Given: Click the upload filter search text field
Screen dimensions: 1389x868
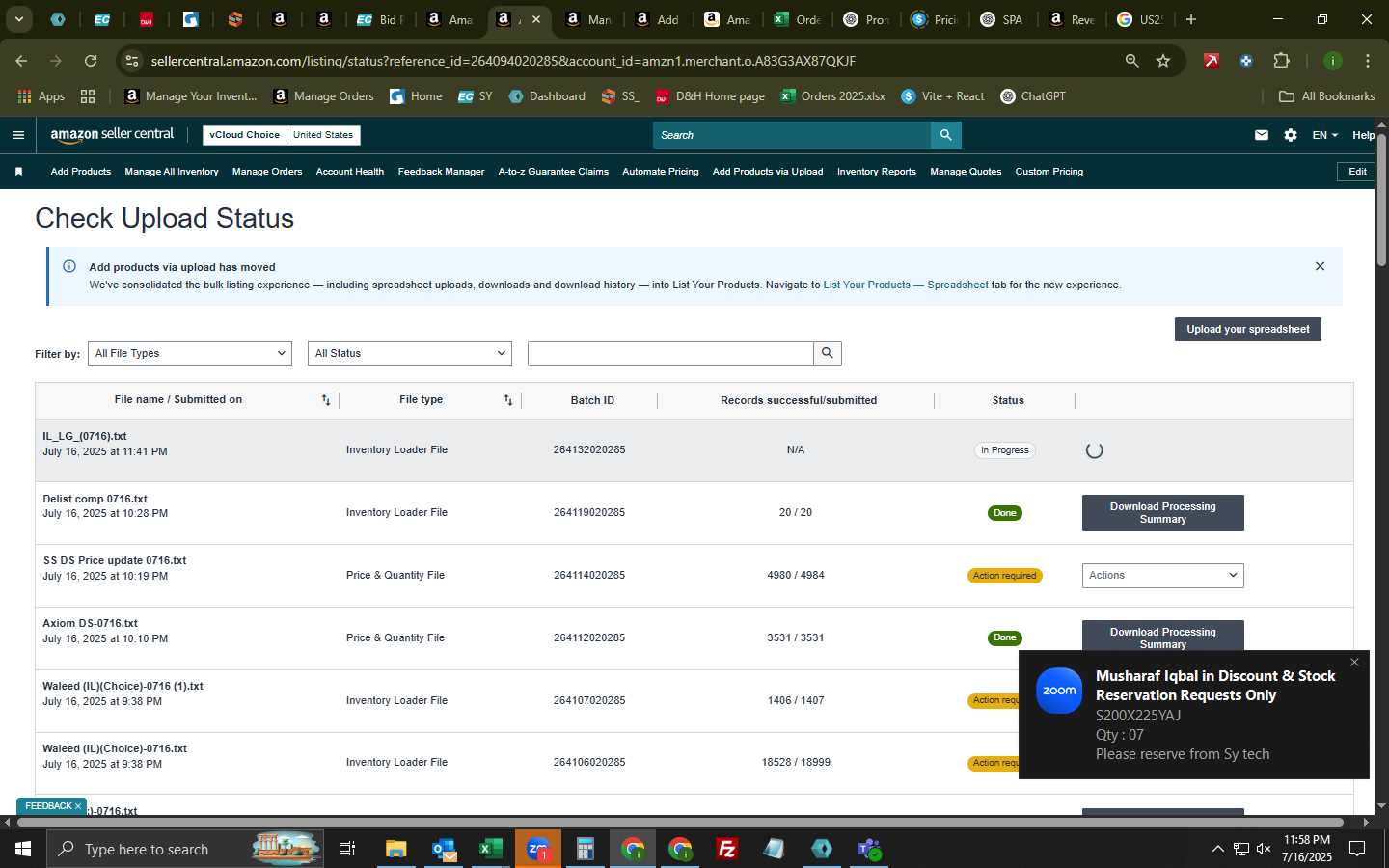Looking at the screenshot, I should 670,353.
